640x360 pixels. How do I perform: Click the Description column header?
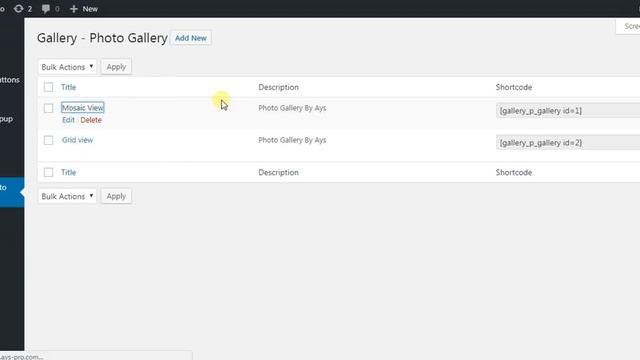point(278,87)
